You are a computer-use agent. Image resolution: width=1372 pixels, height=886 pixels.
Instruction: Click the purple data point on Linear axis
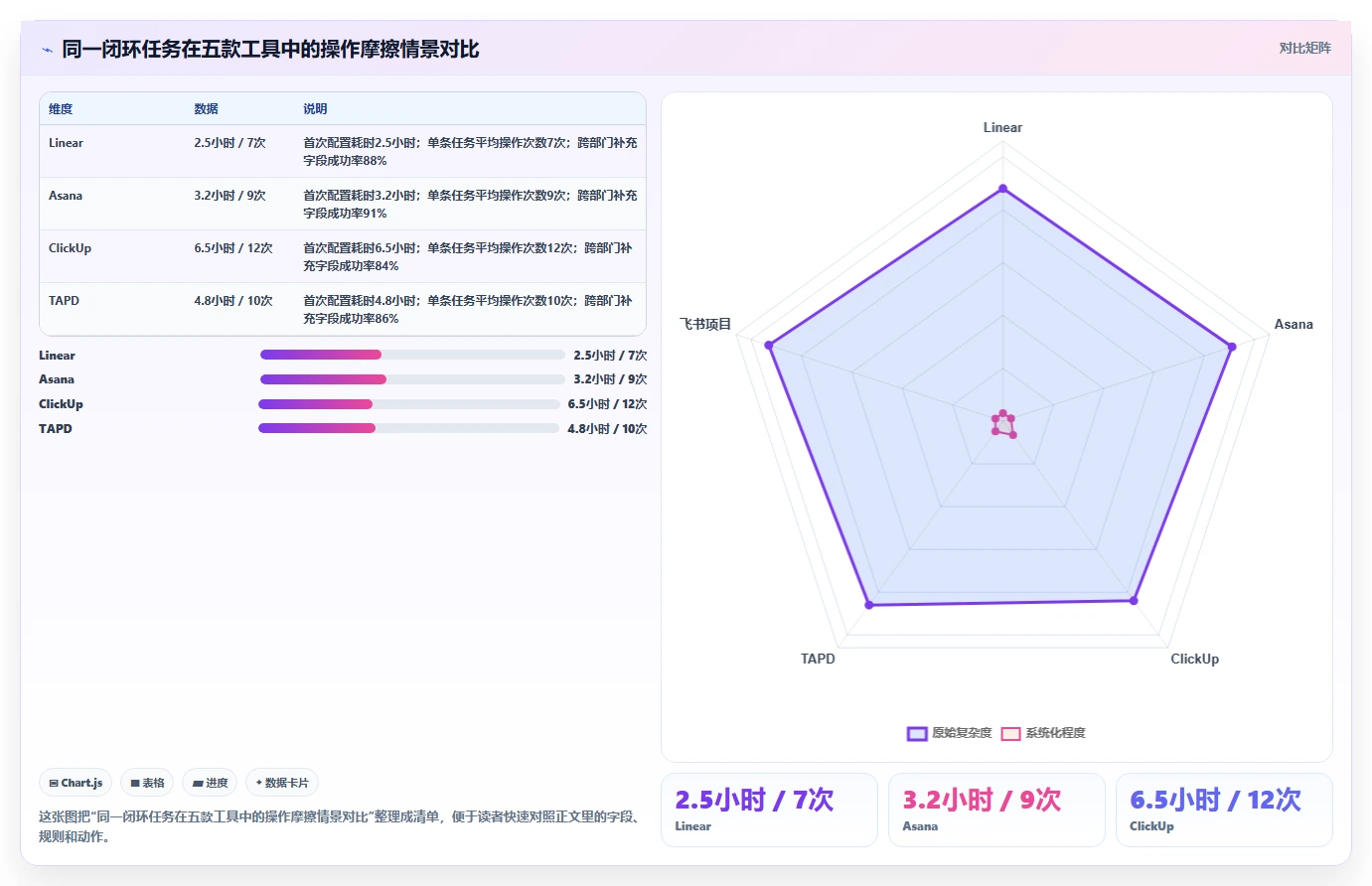(1002, 188)
